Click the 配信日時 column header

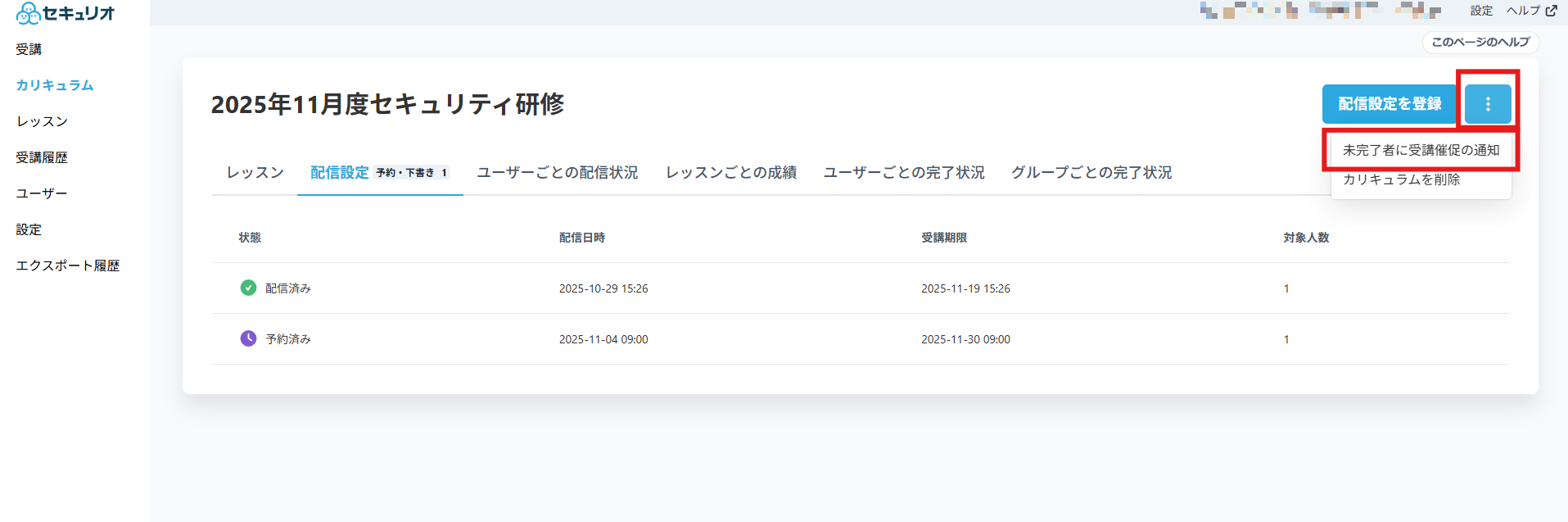pyautogui.click(x=582, y=238)
